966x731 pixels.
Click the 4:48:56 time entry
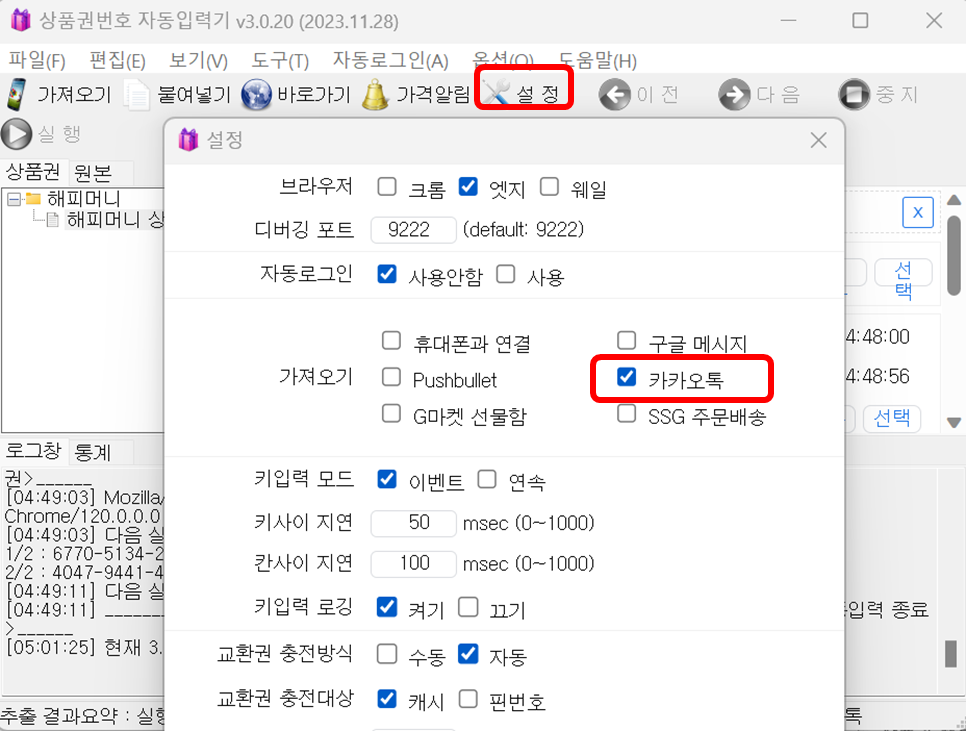[x=878, y=376]
